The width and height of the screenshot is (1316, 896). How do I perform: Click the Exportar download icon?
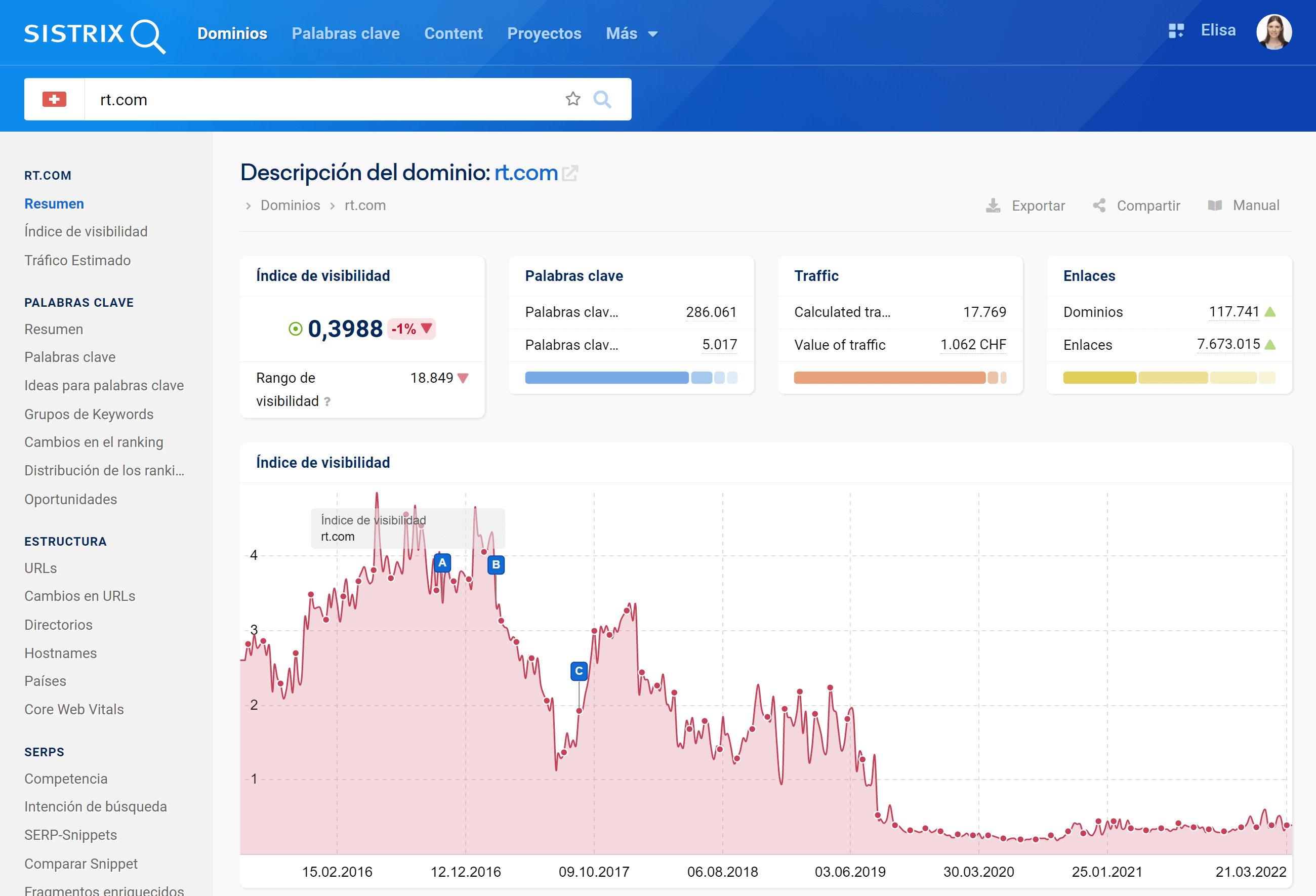(x=993, y=206)
